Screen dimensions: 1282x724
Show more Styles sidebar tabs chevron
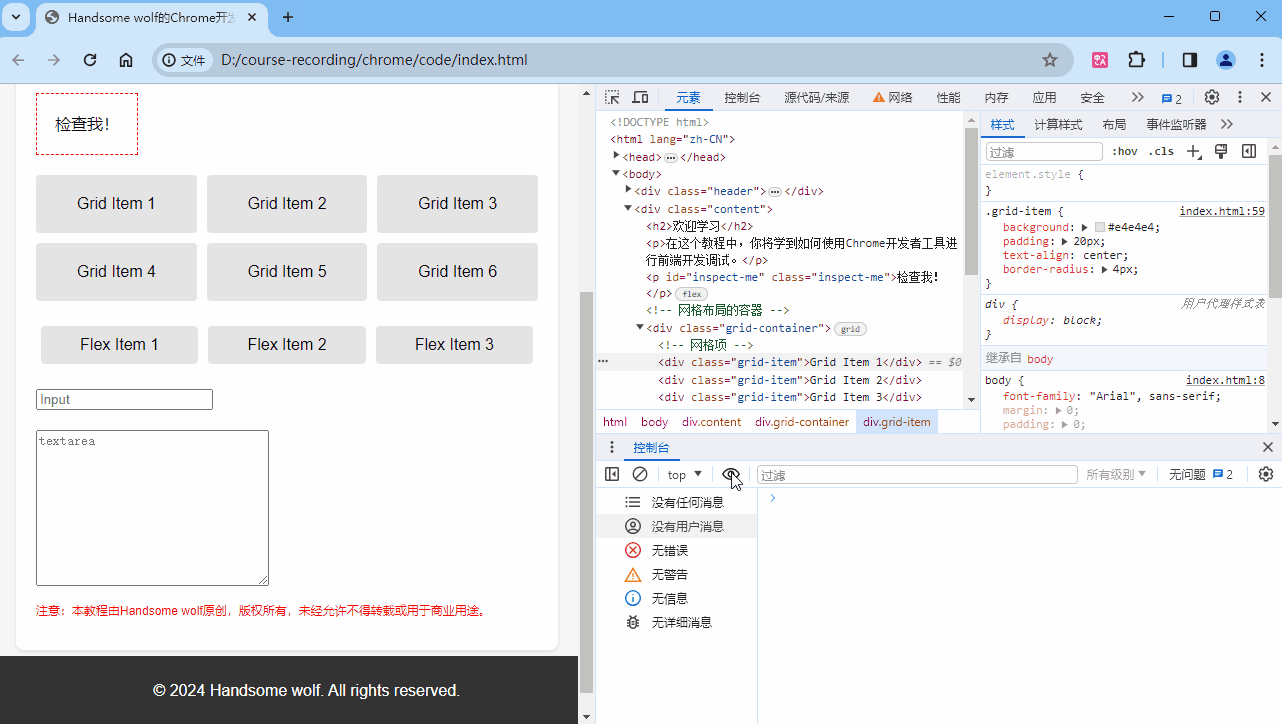click(1227, 124)
